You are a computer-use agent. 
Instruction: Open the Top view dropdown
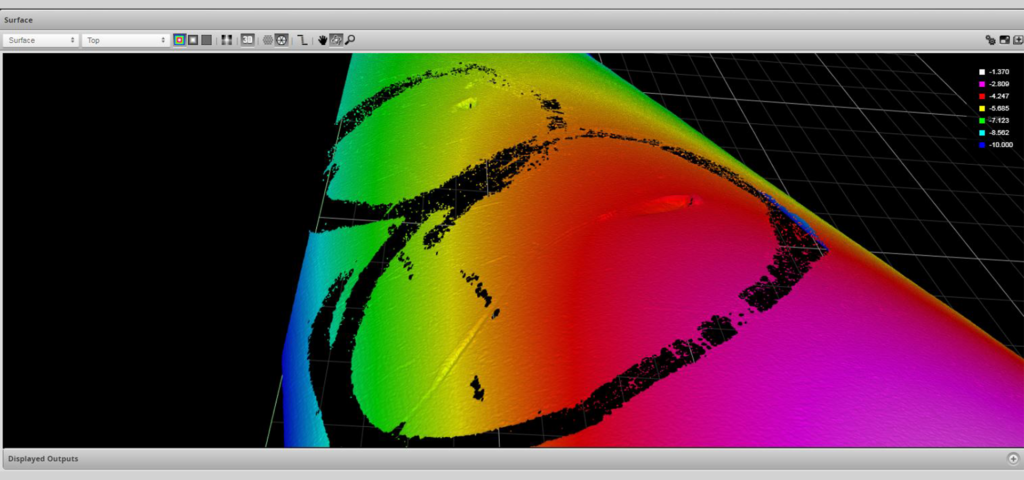coord(125,40)
